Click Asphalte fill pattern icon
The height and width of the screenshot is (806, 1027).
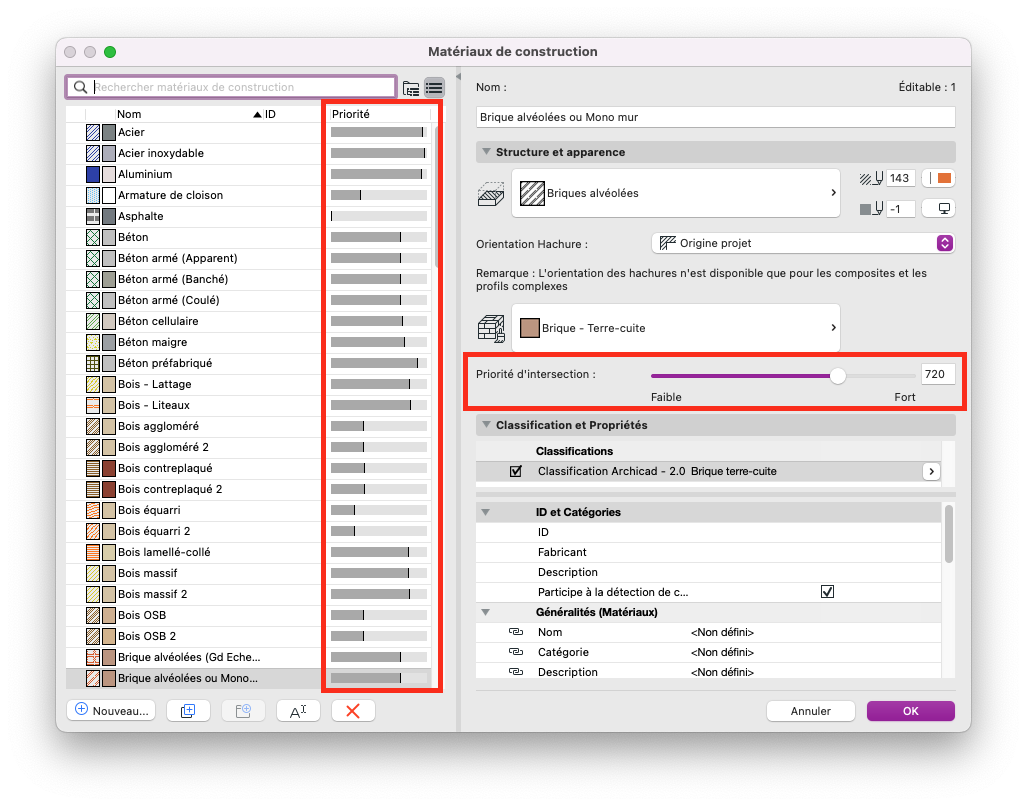click(93, 216)
